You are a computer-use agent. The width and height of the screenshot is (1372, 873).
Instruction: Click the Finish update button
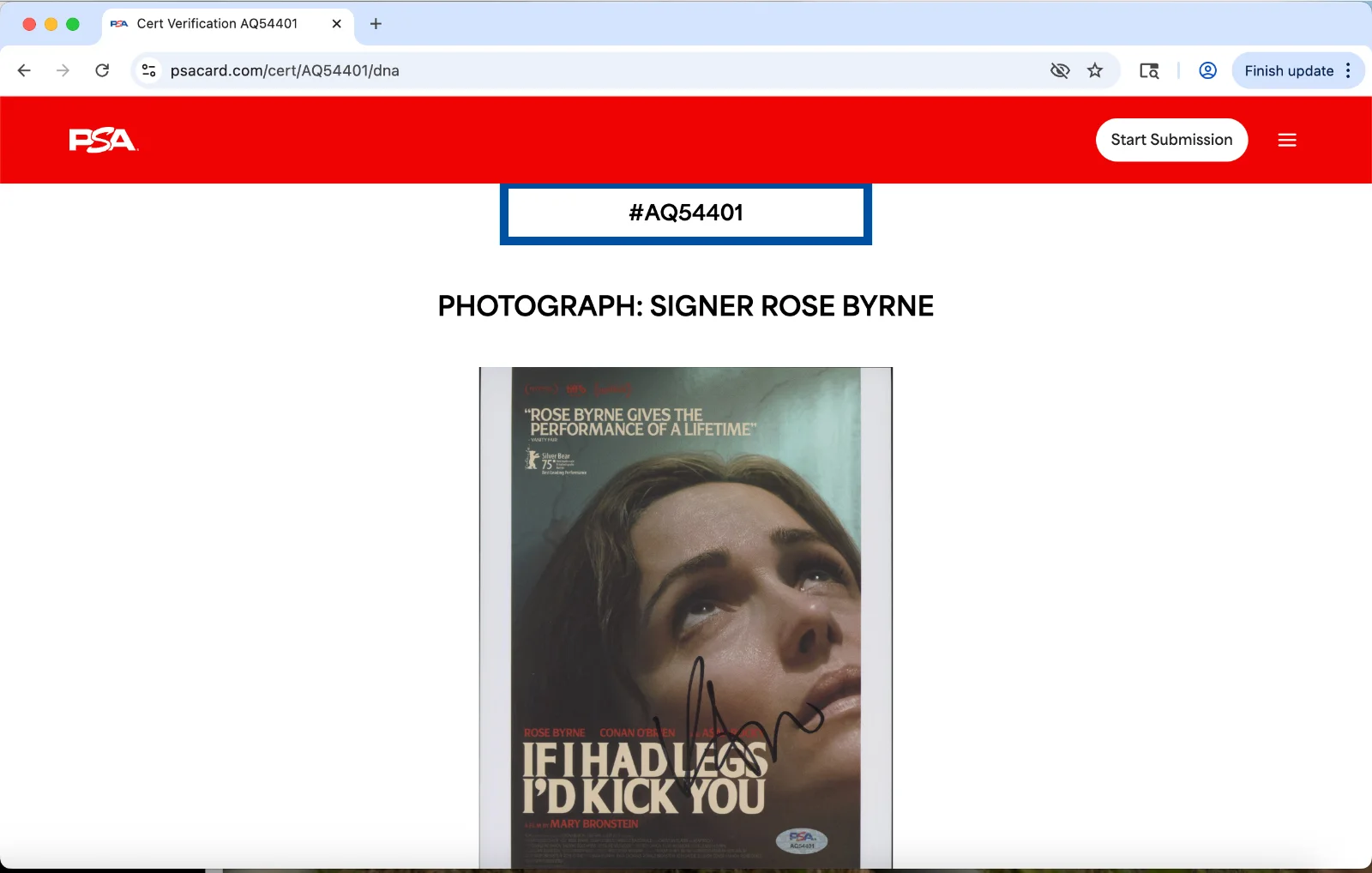pyautogui.click(x=1289, y=70)
